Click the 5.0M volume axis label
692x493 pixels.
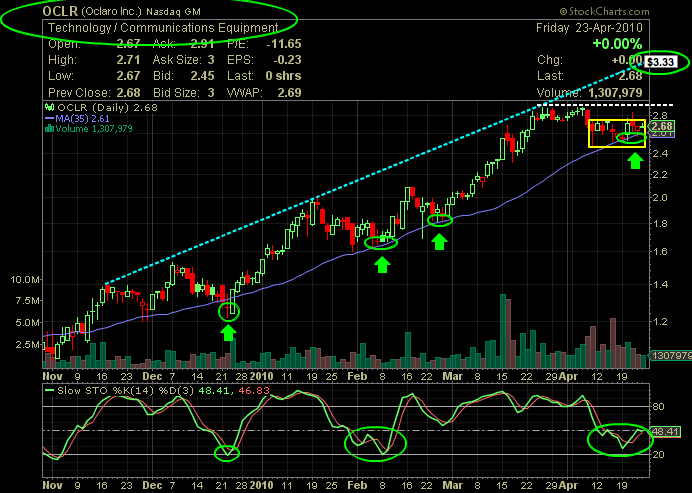tap(26, 323)
